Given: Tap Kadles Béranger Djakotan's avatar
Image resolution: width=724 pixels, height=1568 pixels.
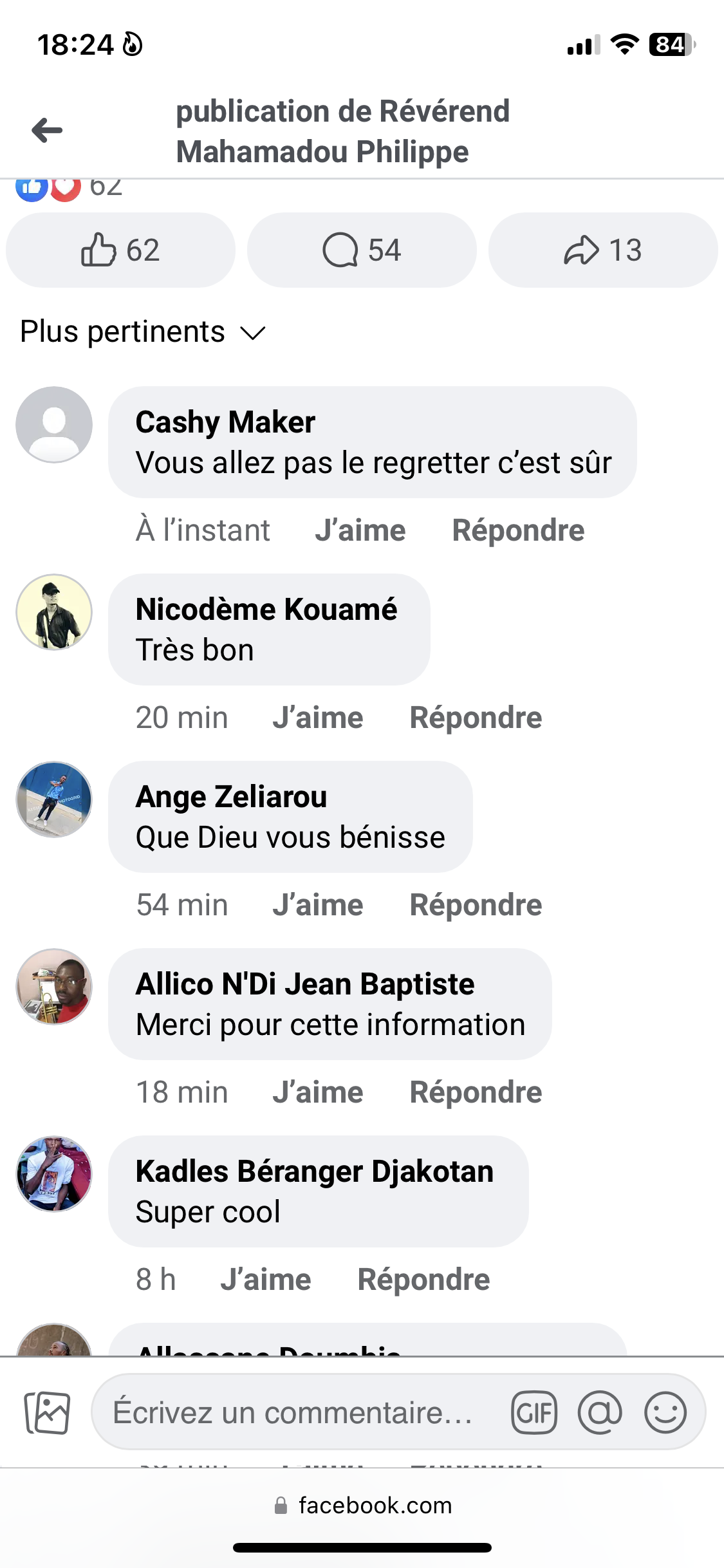Looking at the screenshot, I should tap(54, 1174).
